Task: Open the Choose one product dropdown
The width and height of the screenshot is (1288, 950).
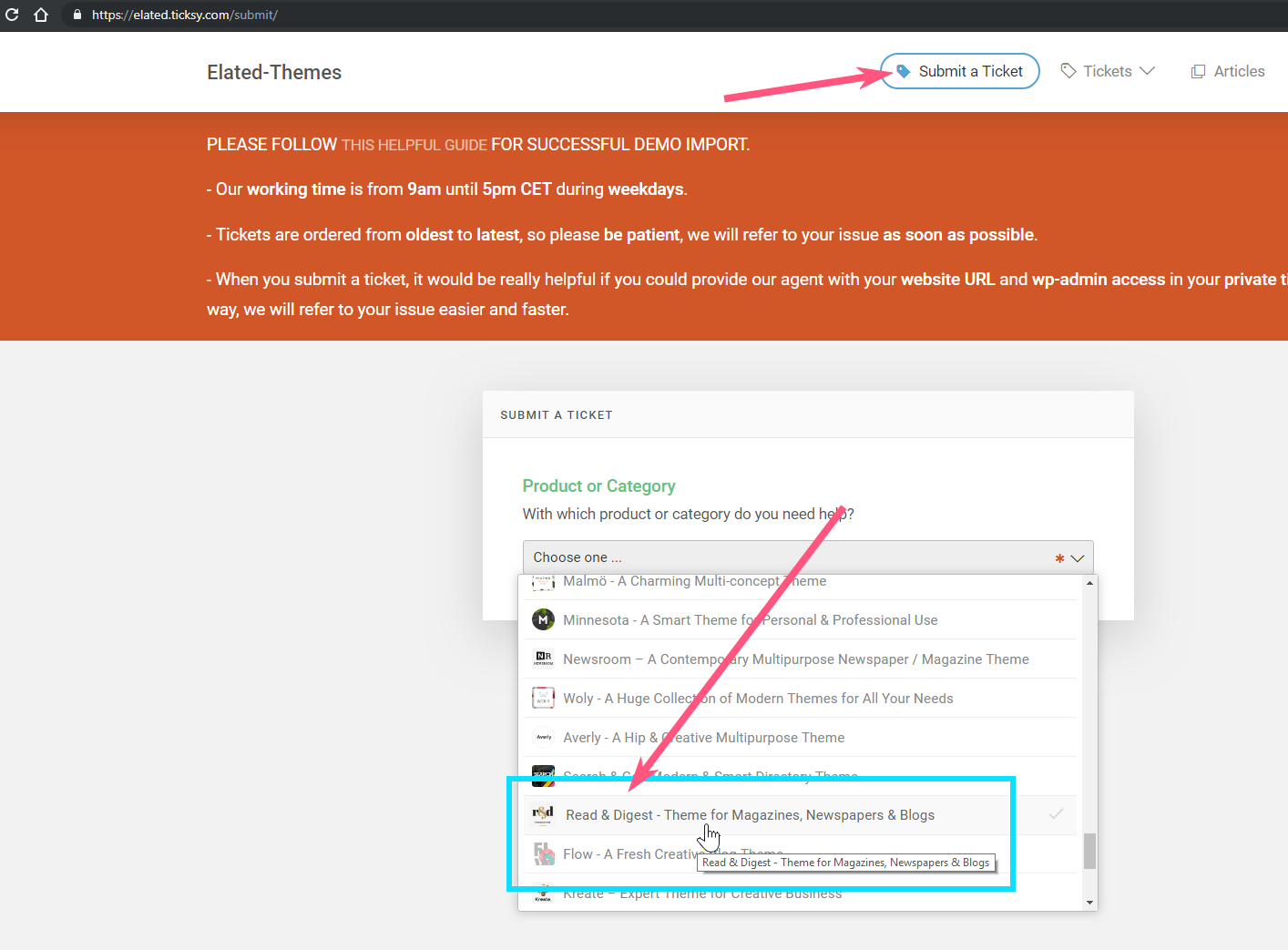Action: click(808, 557)
